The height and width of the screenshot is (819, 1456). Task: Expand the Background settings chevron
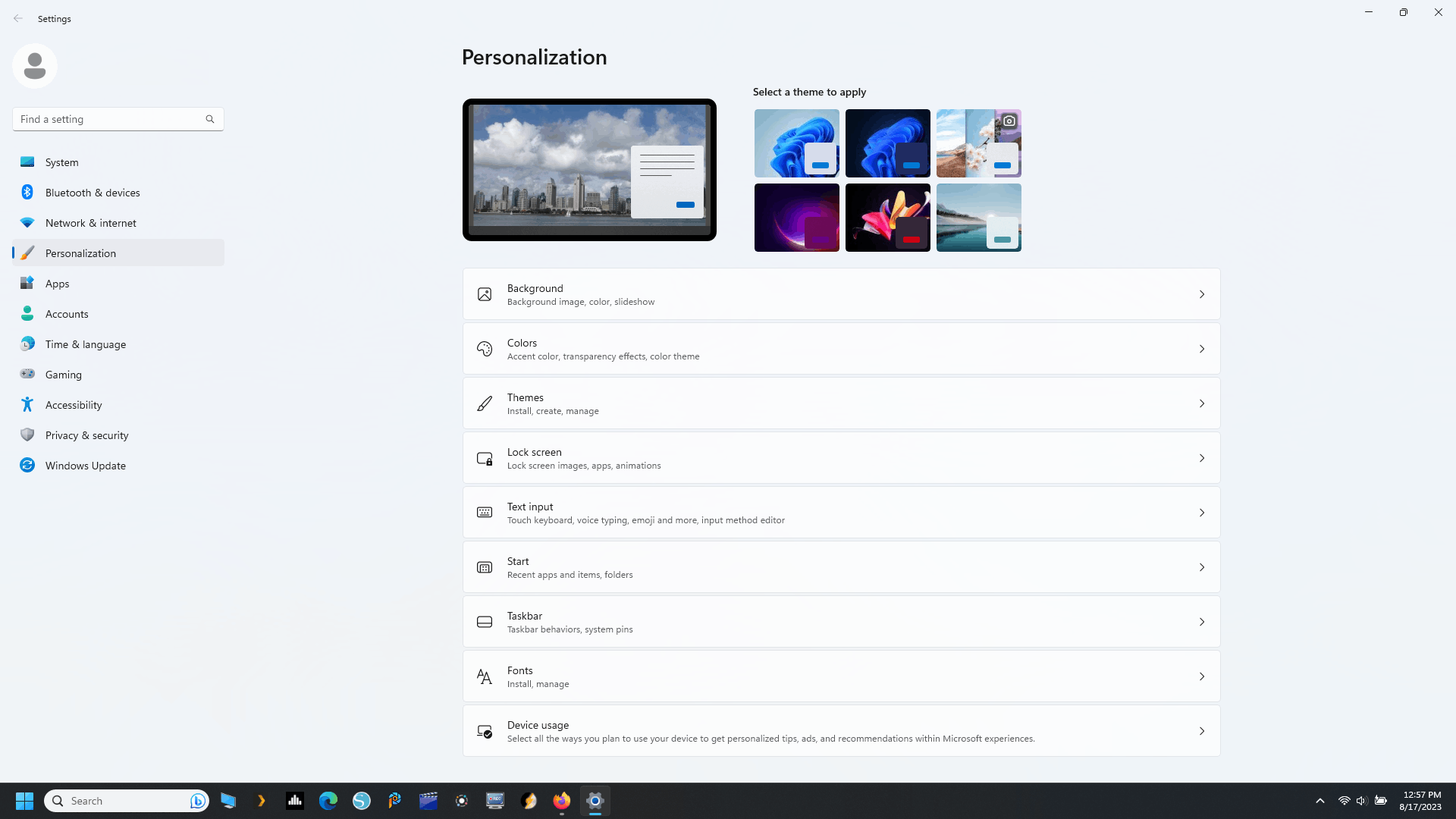(x=1201, y=294)
